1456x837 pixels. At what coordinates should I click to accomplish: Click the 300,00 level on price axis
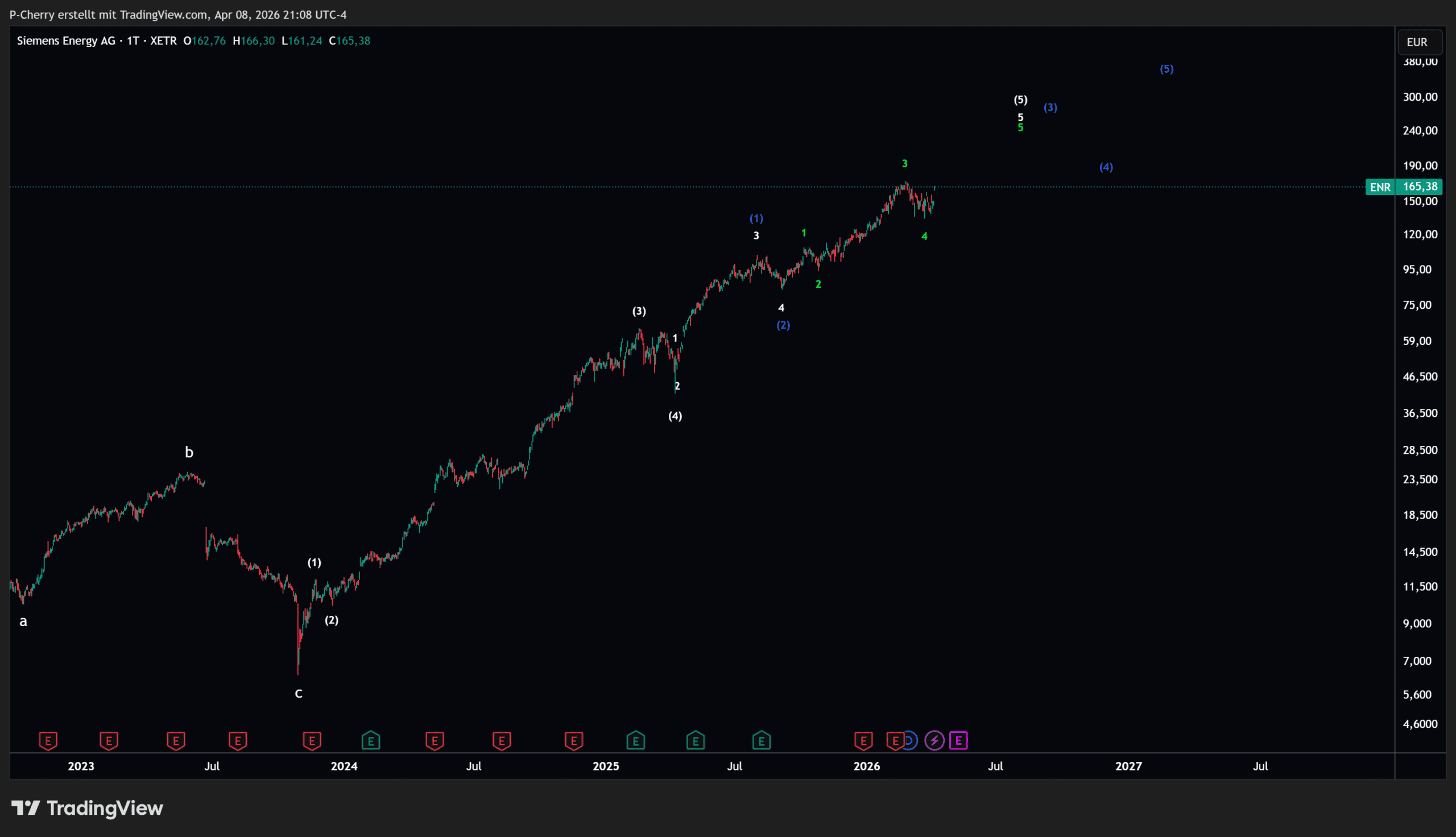(1419, 97)
